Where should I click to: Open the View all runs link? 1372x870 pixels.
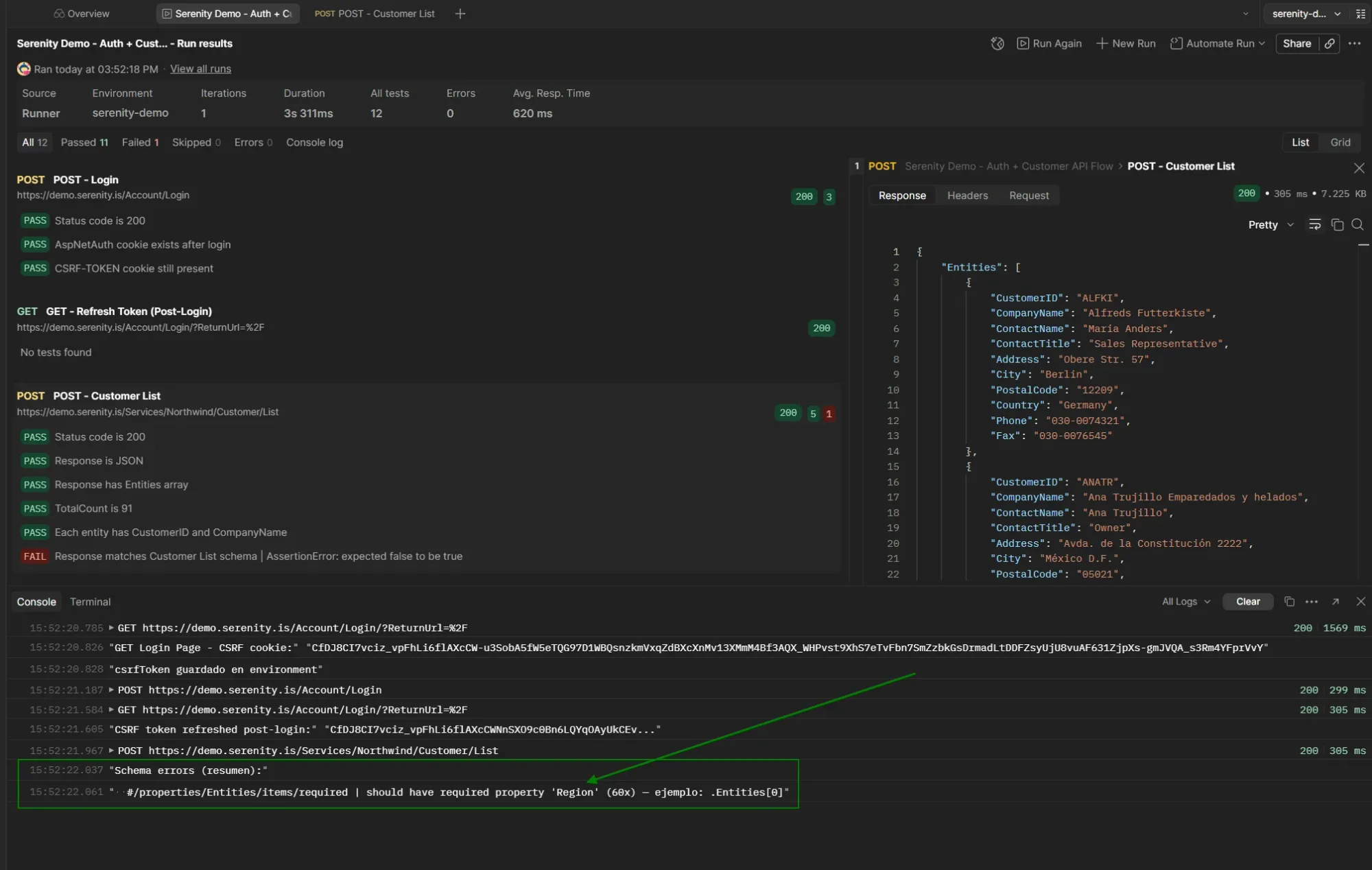point(200,69)
